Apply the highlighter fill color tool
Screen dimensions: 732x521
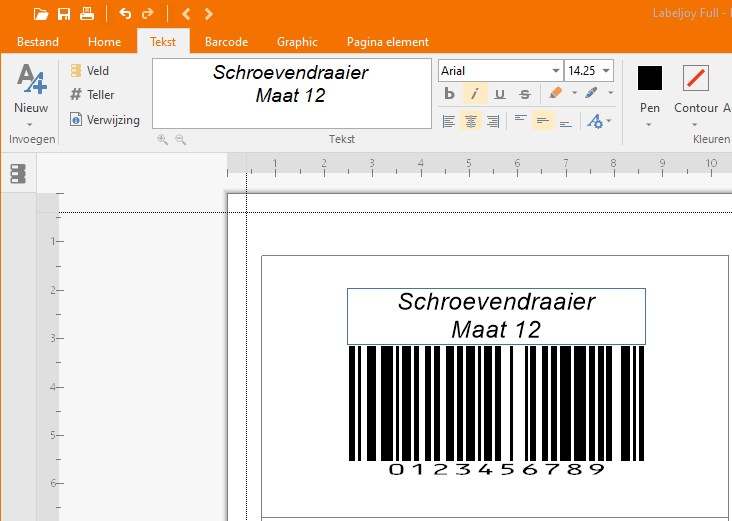[556, 93]
